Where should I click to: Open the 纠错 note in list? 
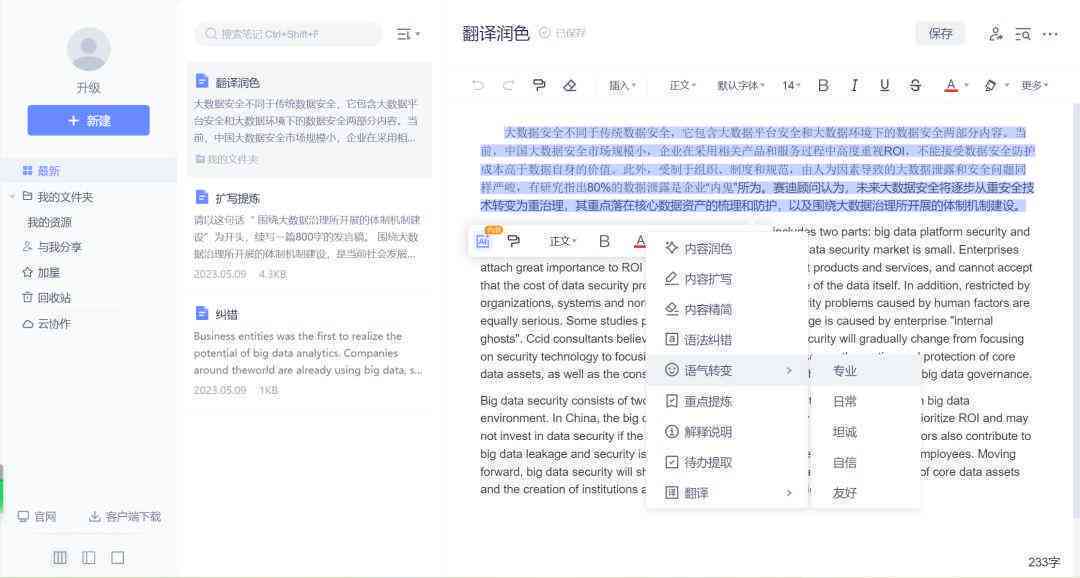coord(309,351)
